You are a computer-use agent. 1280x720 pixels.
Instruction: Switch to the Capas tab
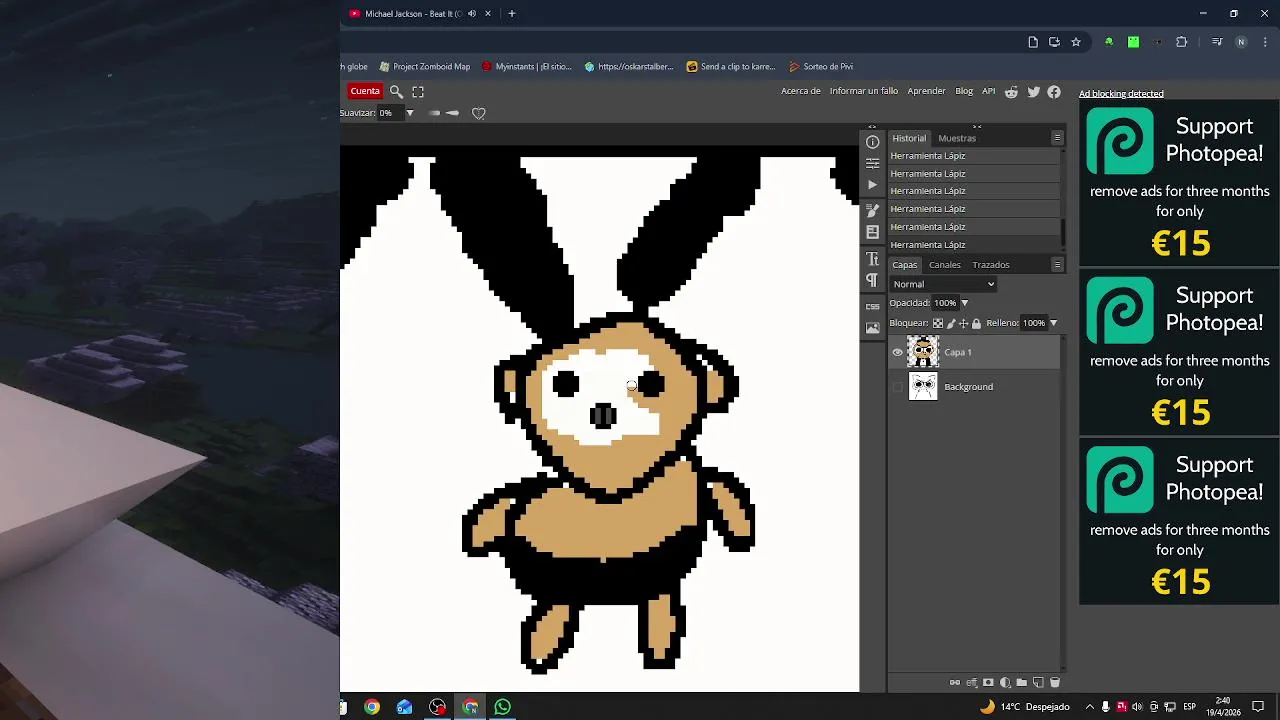click(905, 265)
